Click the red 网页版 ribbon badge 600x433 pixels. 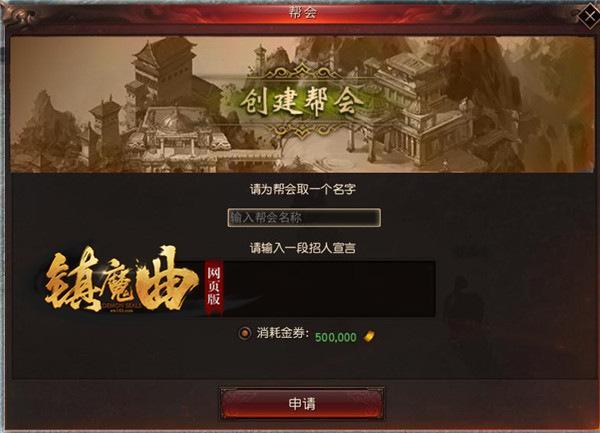(x=214, y=287)
